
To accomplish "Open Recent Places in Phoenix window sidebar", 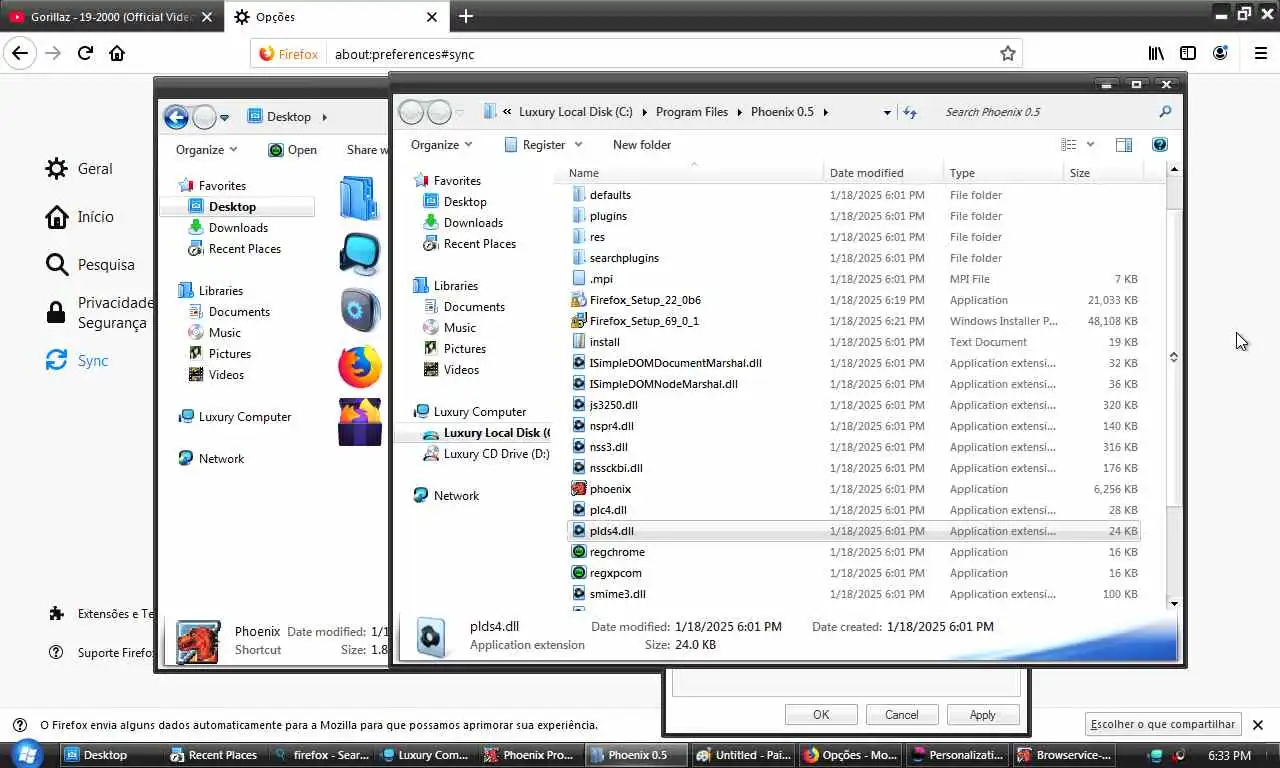I will pyautogui.click(x=479, y=244).
